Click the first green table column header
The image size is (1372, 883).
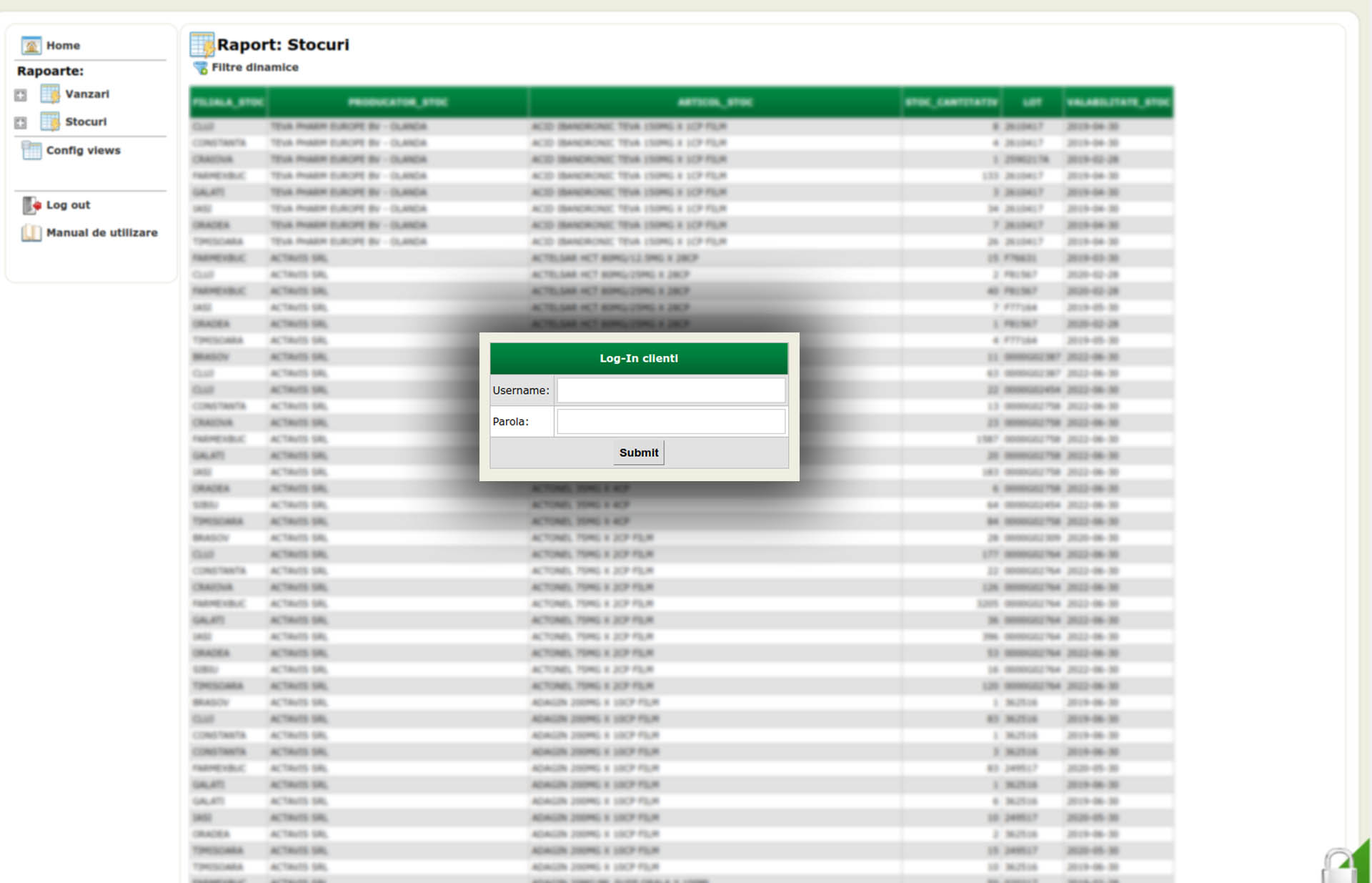228,102
